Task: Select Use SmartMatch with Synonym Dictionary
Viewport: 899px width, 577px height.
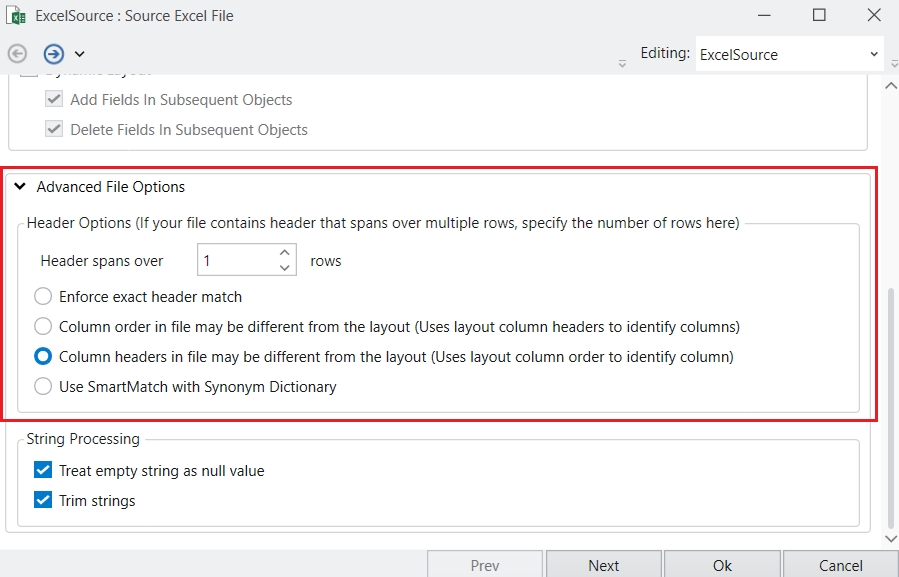Action: 43,386
